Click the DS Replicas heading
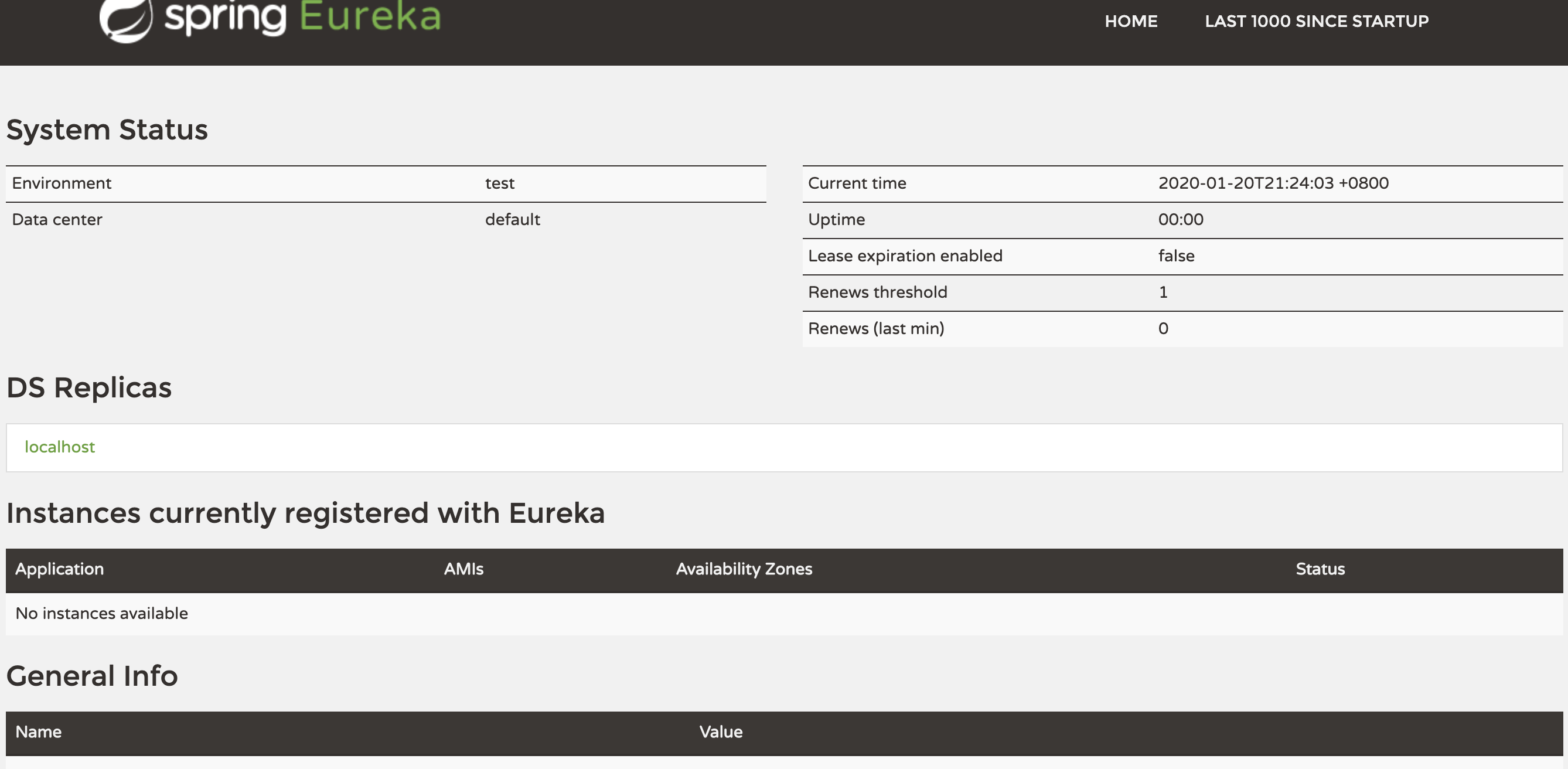Image resolution: width=1568 pixels, height=769 pixels. pyautogui.click(x=89, y=387)
